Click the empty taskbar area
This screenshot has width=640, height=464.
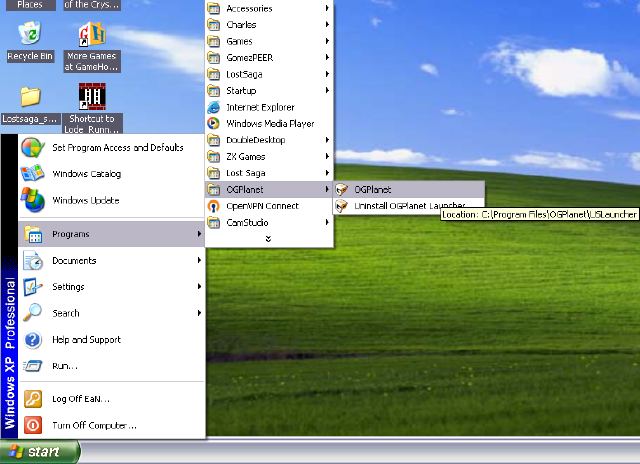click(x=360, y=452)
